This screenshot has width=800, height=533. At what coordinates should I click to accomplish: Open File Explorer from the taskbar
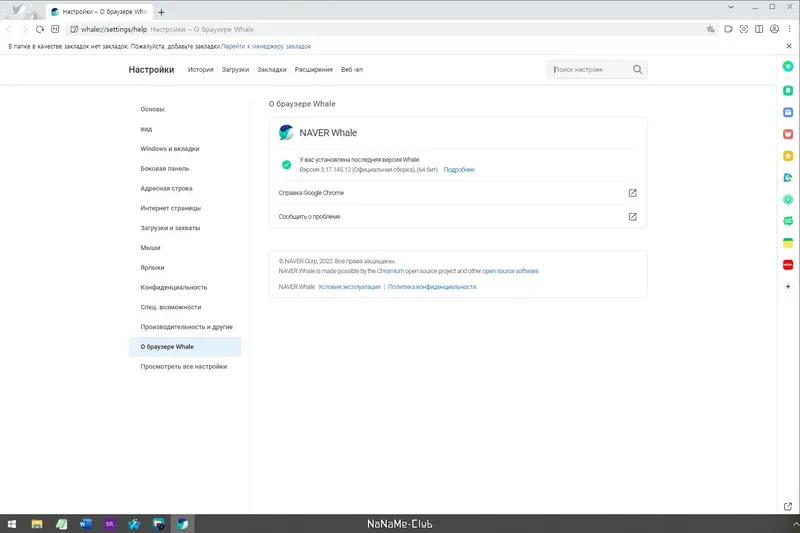(37, 524)
